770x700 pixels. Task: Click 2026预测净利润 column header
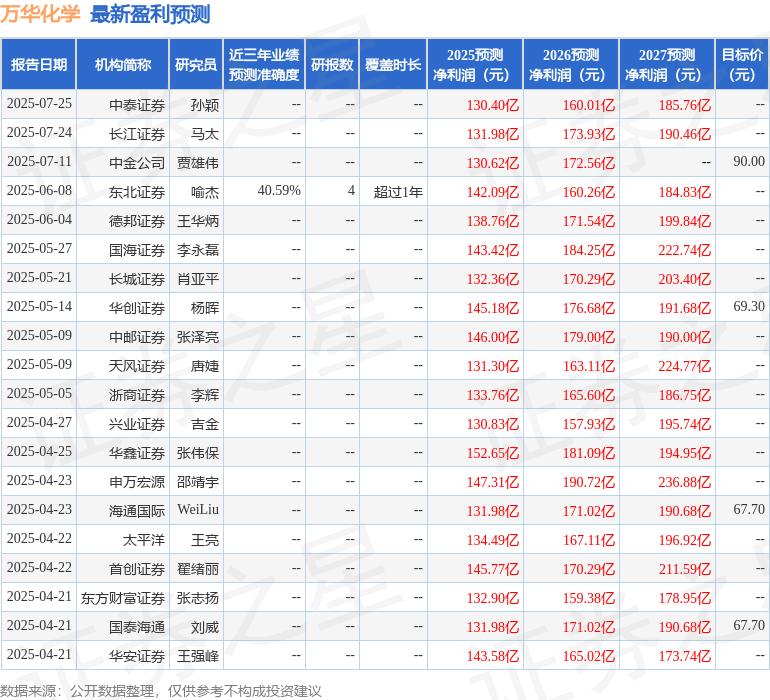click(x=570, y=65)
